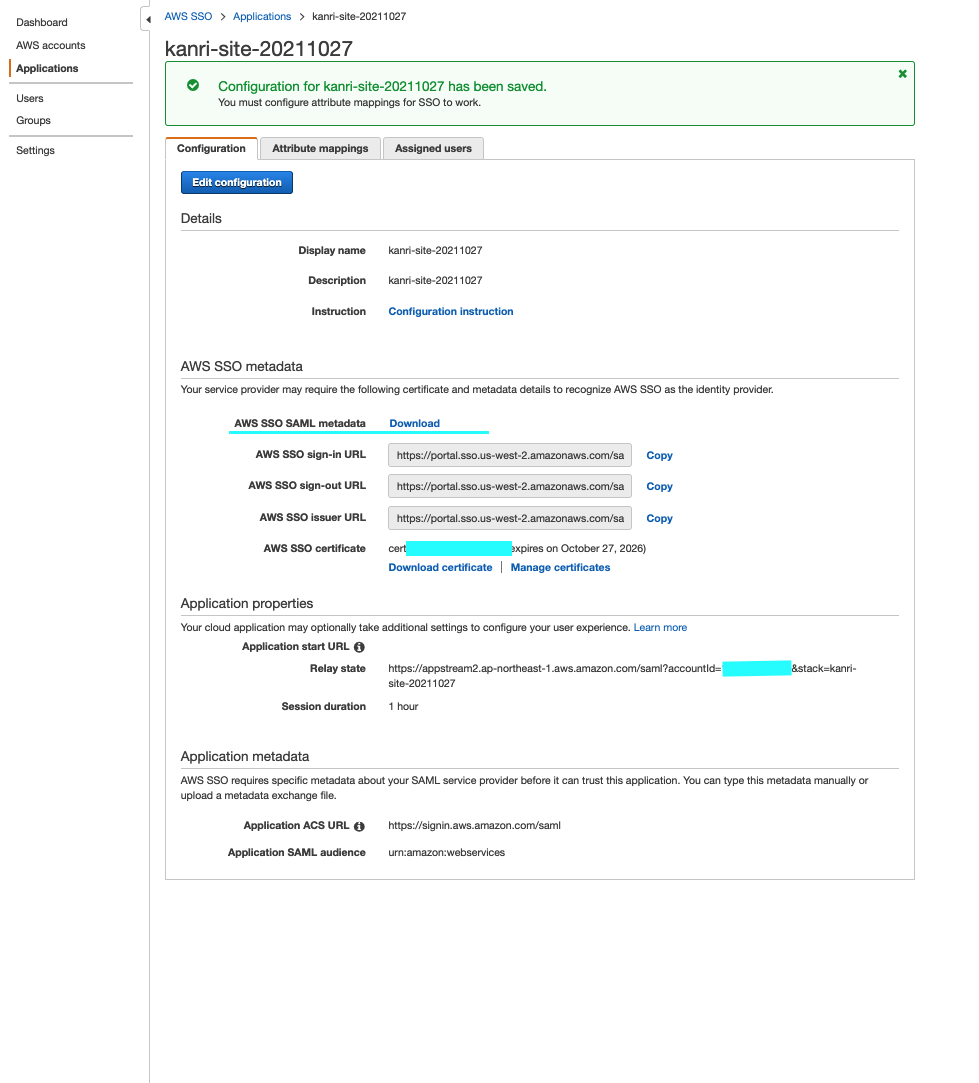
Task: Switch to the Assigned users tab
Action: point(433,148)
